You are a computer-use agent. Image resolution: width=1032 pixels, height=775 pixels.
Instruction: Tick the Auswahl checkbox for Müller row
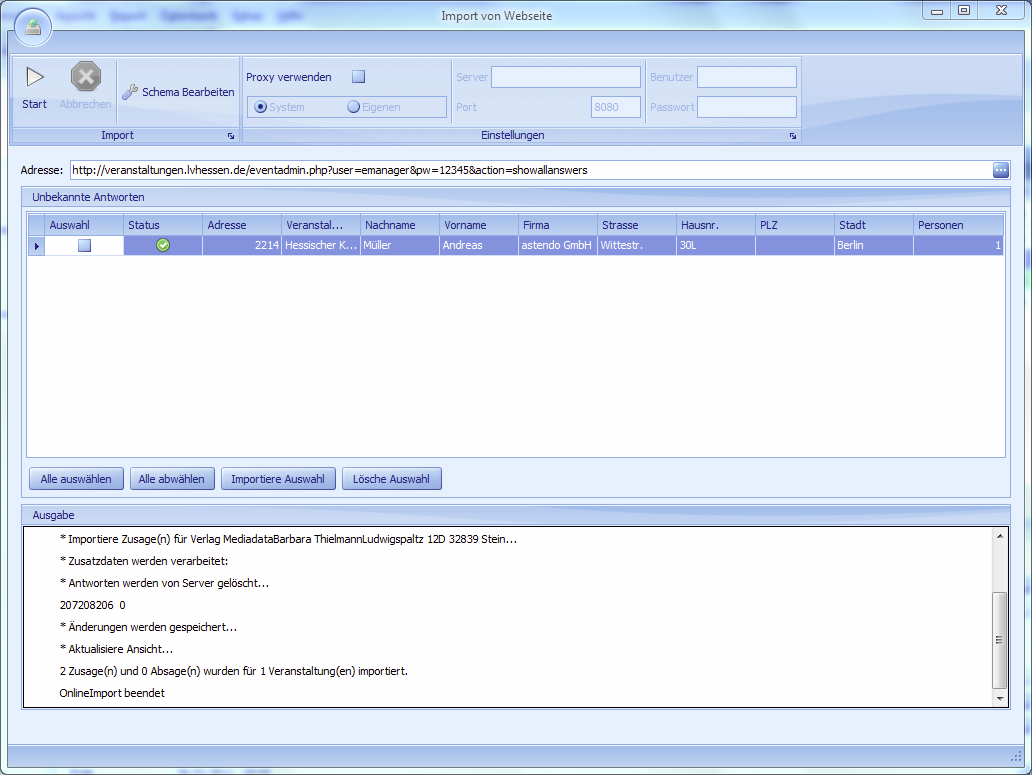(85, 245)
